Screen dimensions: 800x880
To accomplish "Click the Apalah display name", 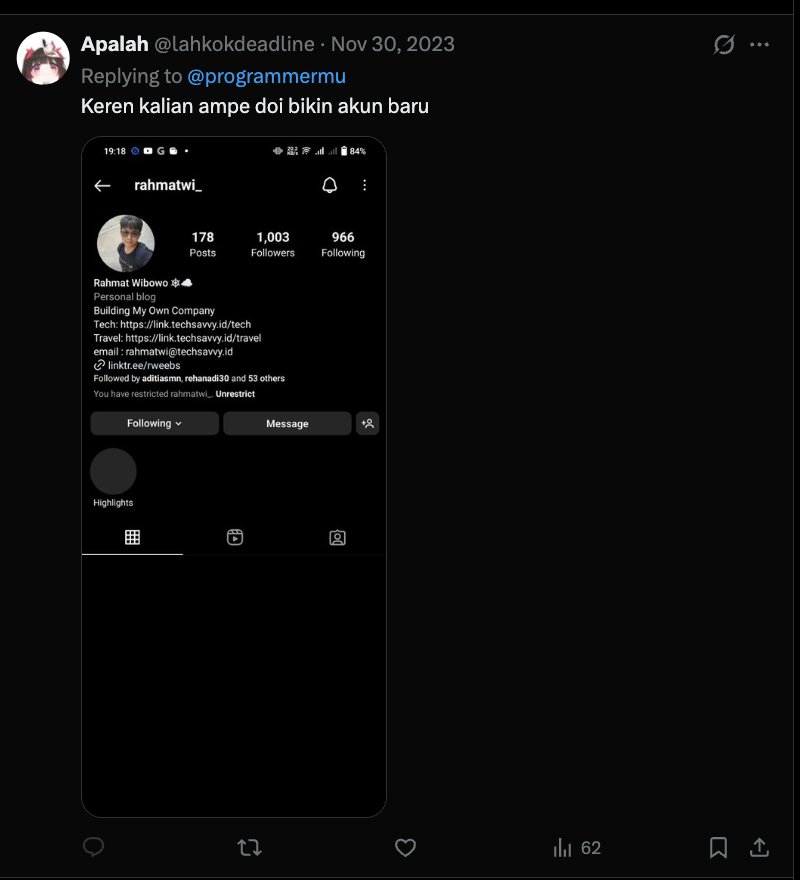I will (115, 44).
